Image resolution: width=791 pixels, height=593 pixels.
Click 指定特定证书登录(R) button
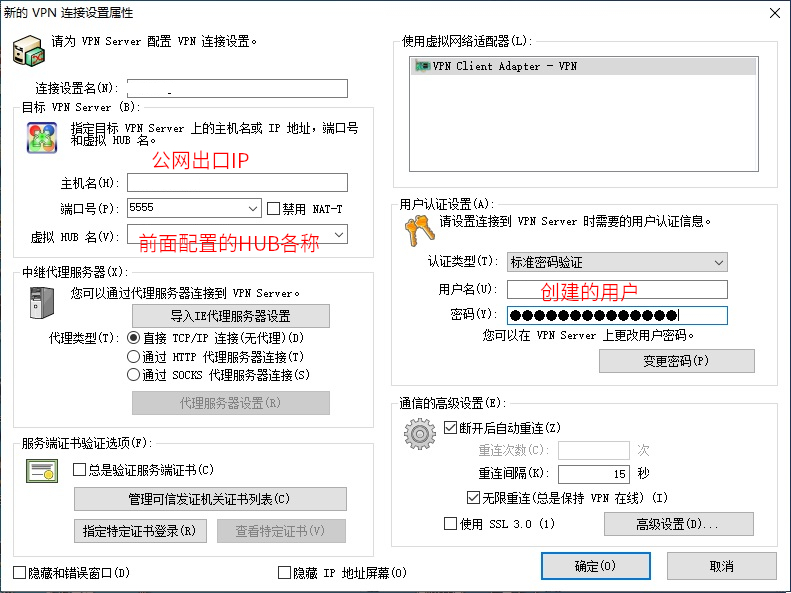click(x=140, y=531)
